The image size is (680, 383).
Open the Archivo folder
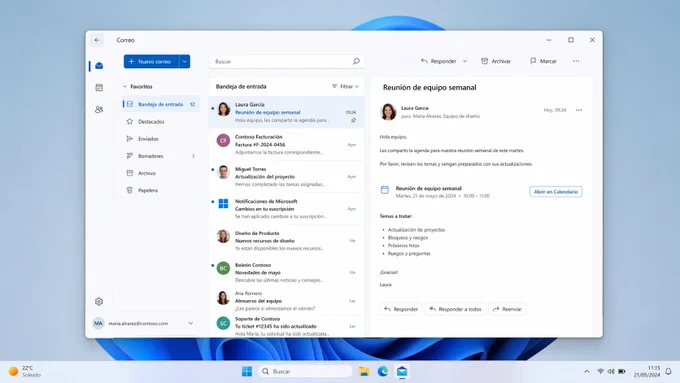[161, 173]
